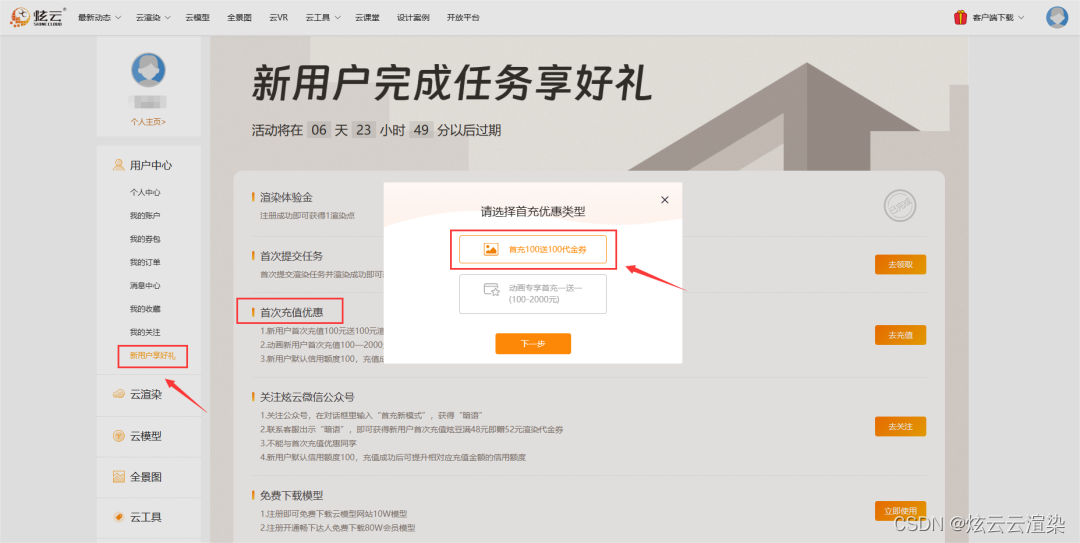Click the 去充值 button

[x=900, y=335]
